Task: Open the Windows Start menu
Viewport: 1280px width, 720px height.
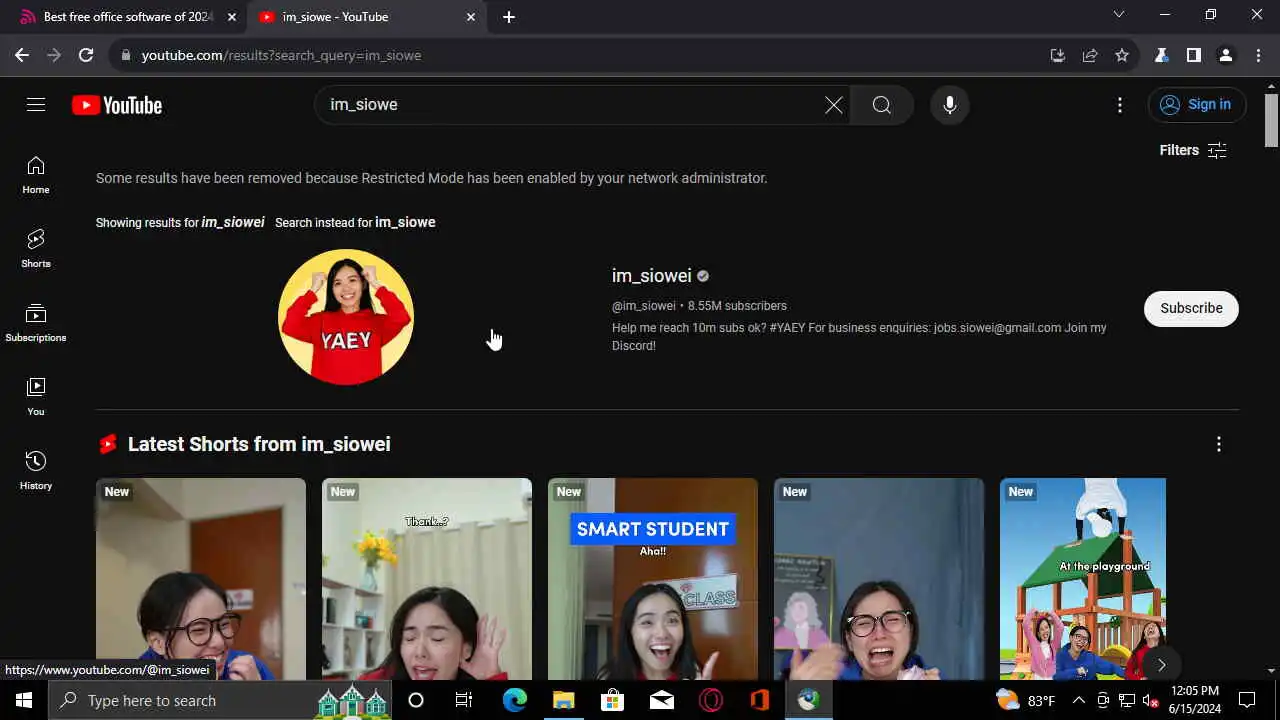Action: (24, 700)
